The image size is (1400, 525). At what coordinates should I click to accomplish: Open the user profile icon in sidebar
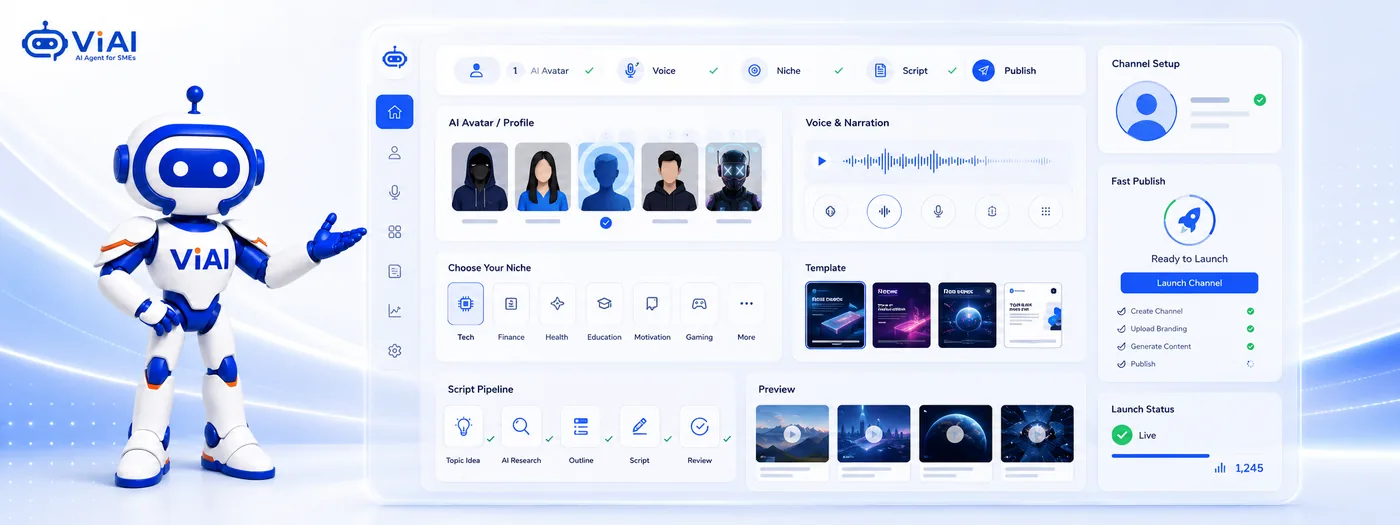[x=394, y=153]
